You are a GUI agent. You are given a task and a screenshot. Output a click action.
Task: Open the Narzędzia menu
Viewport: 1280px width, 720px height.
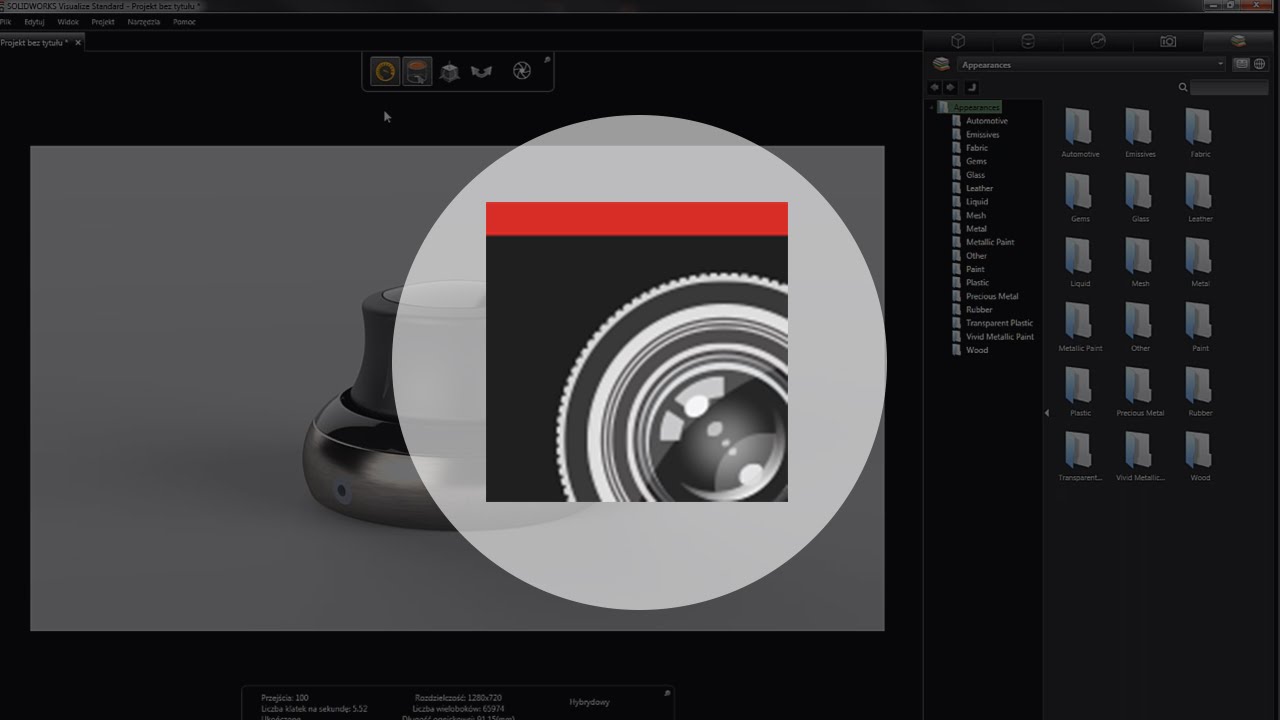coord(144,21)
